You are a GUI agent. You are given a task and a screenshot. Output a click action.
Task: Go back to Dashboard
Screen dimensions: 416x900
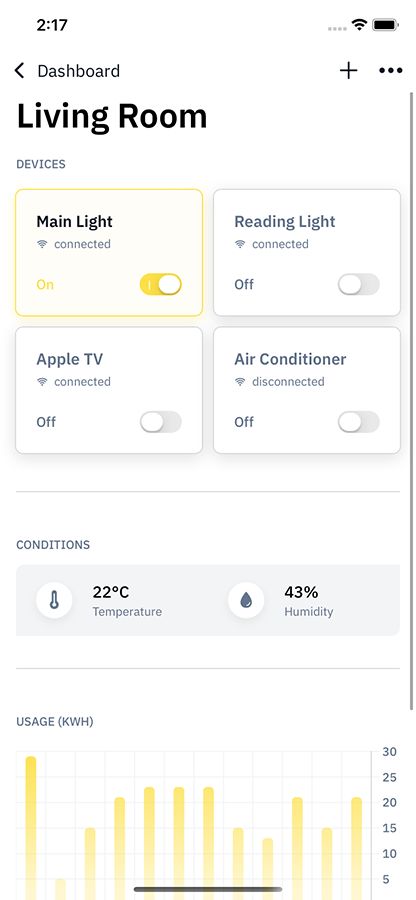point(79,71)
